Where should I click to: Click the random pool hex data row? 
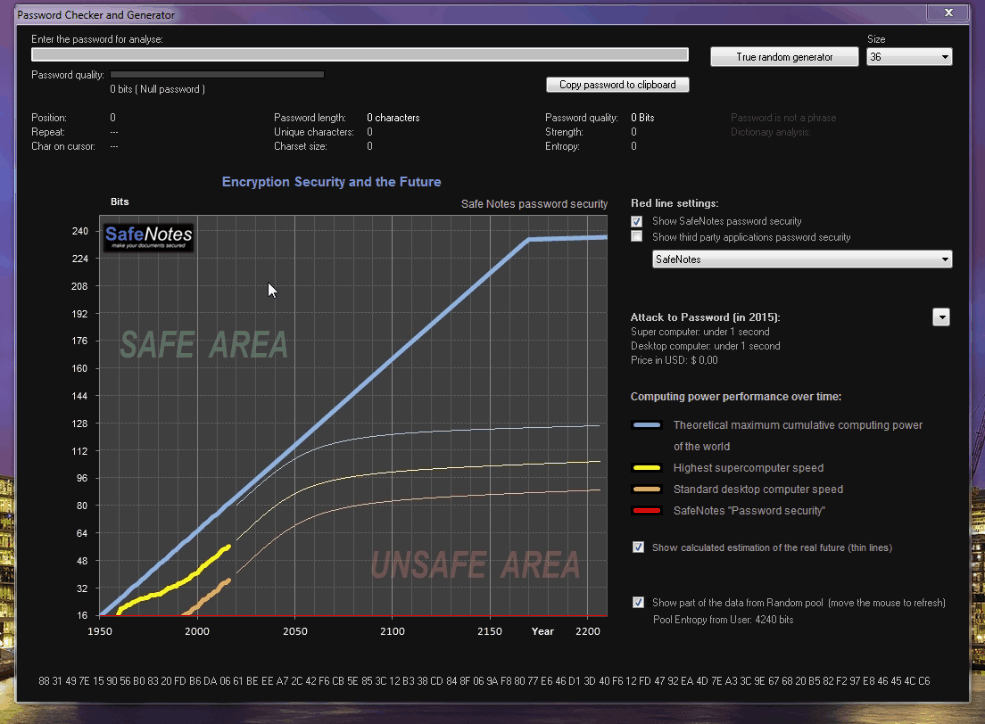click(x=484, y=681)
